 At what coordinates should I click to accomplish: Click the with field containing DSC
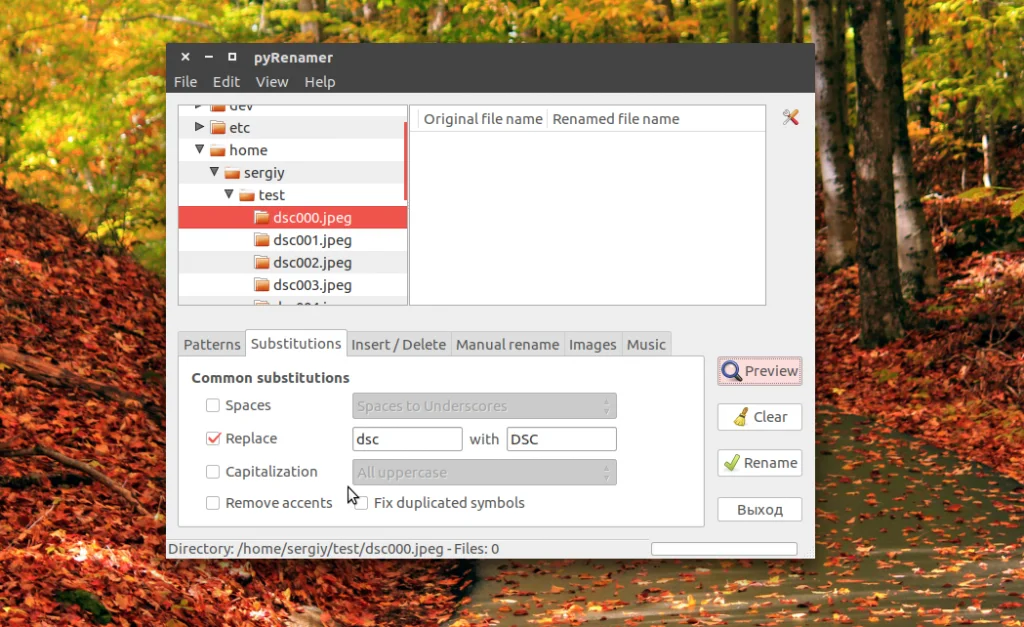(x=562, y=439)
